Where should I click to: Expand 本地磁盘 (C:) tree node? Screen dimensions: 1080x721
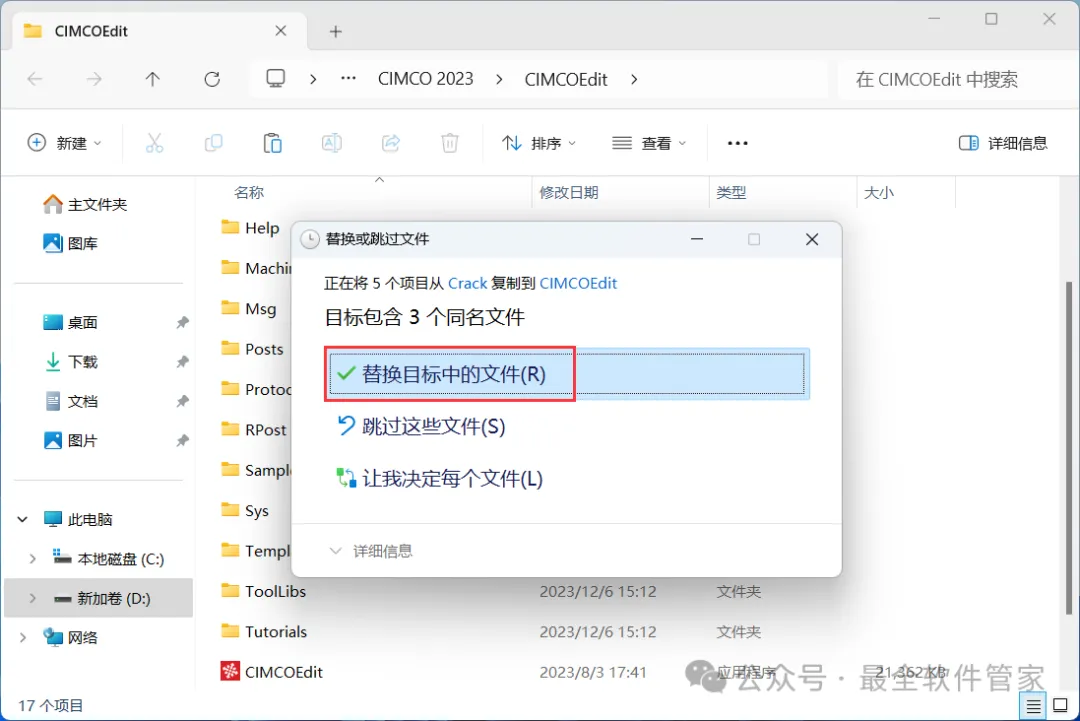(x=32, y=559)
